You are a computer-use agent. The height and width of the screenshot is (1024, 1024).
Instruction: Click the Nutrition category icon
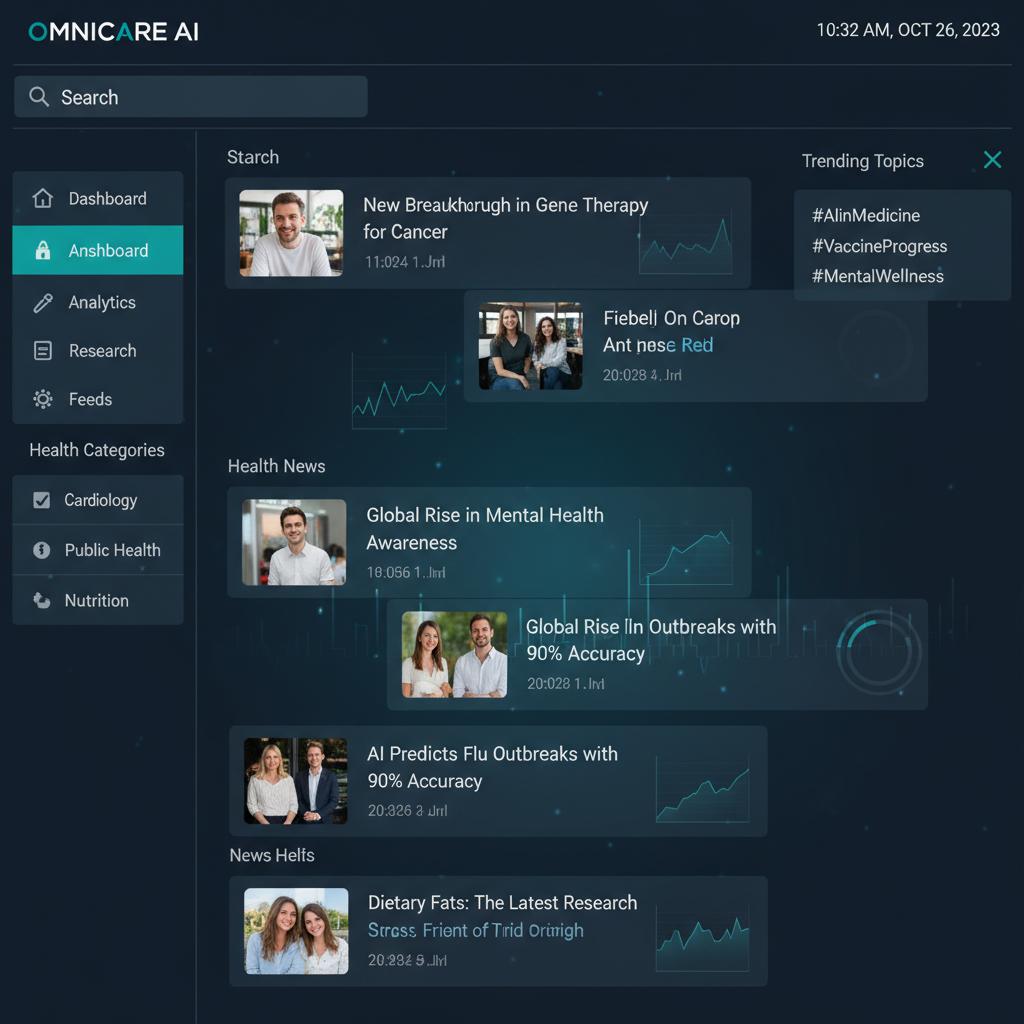coord(42,600)
